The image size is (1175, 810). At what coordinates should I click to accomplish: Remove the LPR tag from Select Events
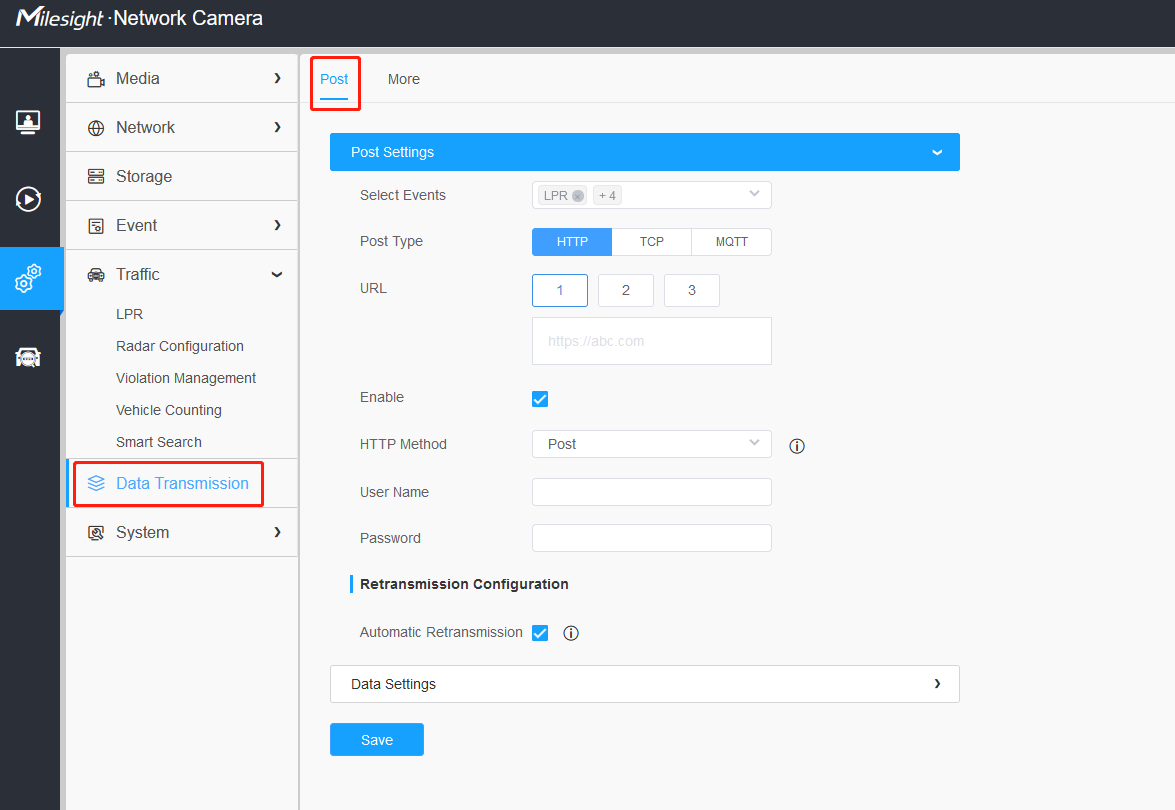coord(578,196)
